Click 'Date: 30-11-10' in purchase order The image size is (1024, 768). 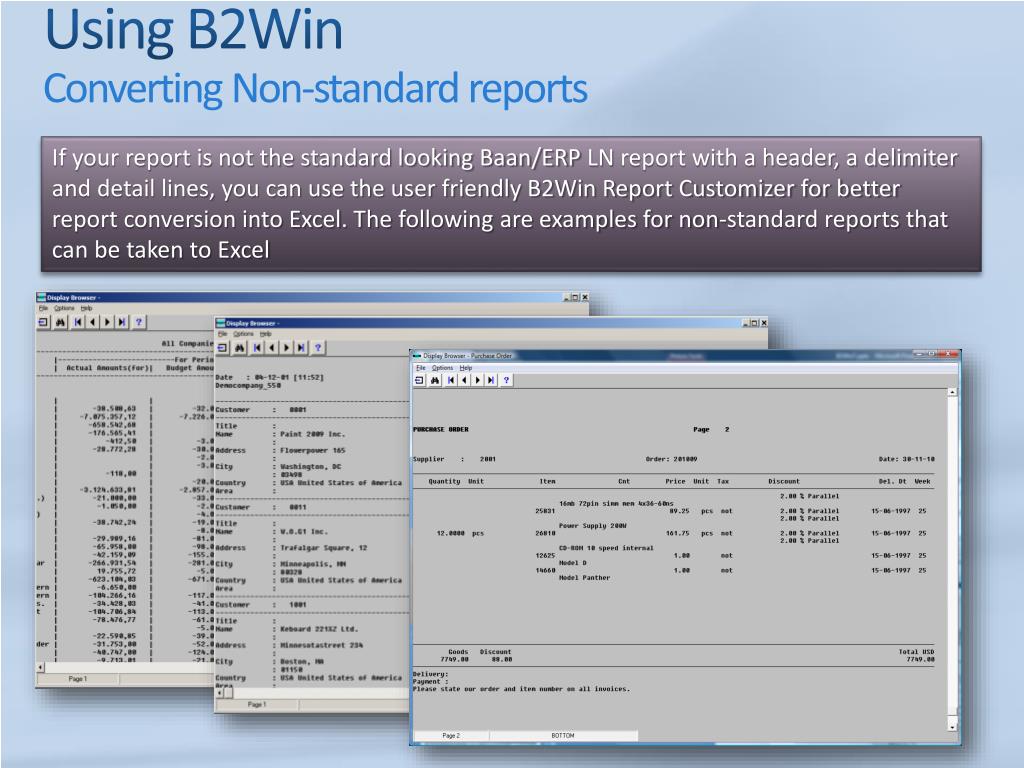(906, 459)
